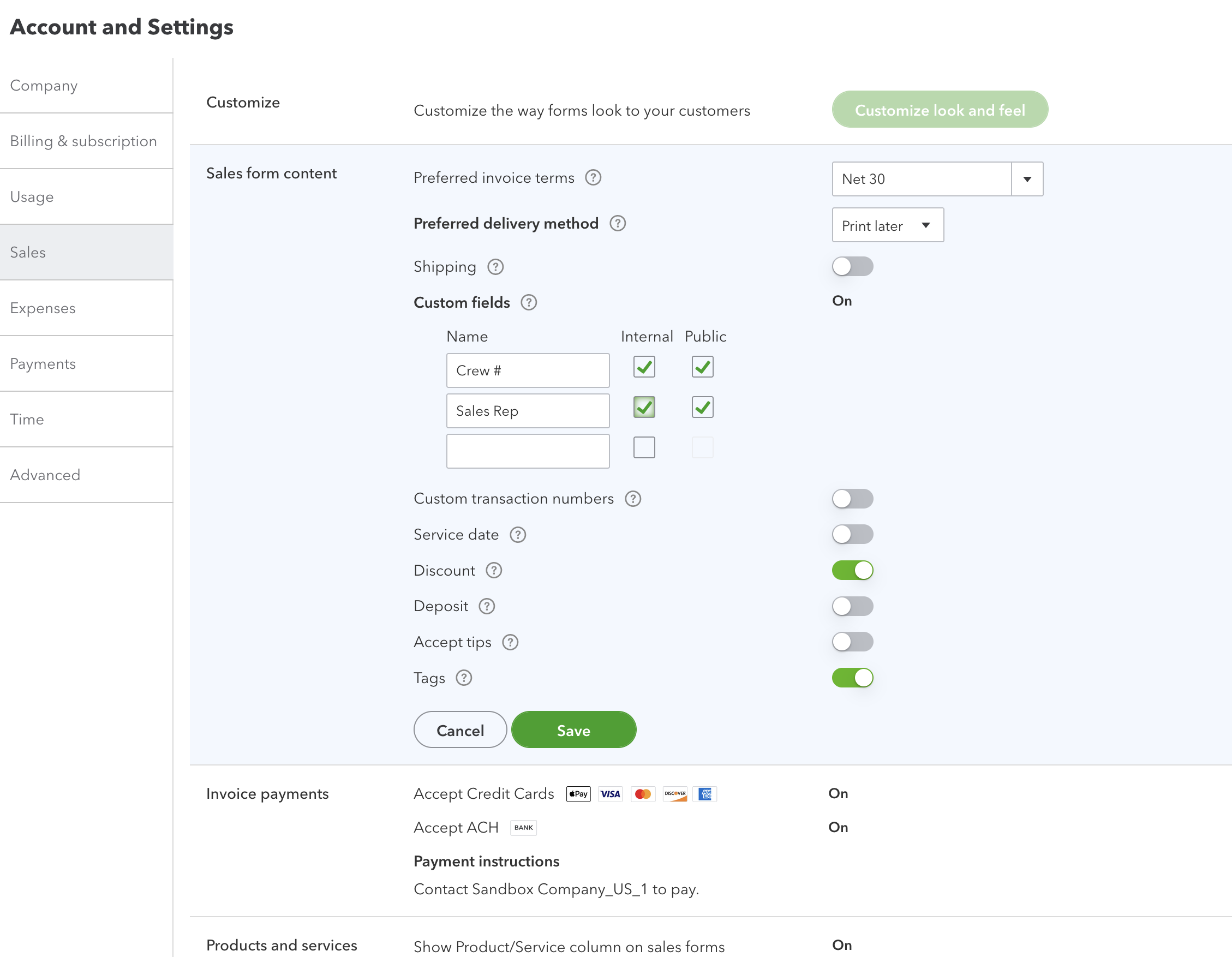Enable the Shipping toggle
This screenshot has height=957, width=1232.
point(852,267)
